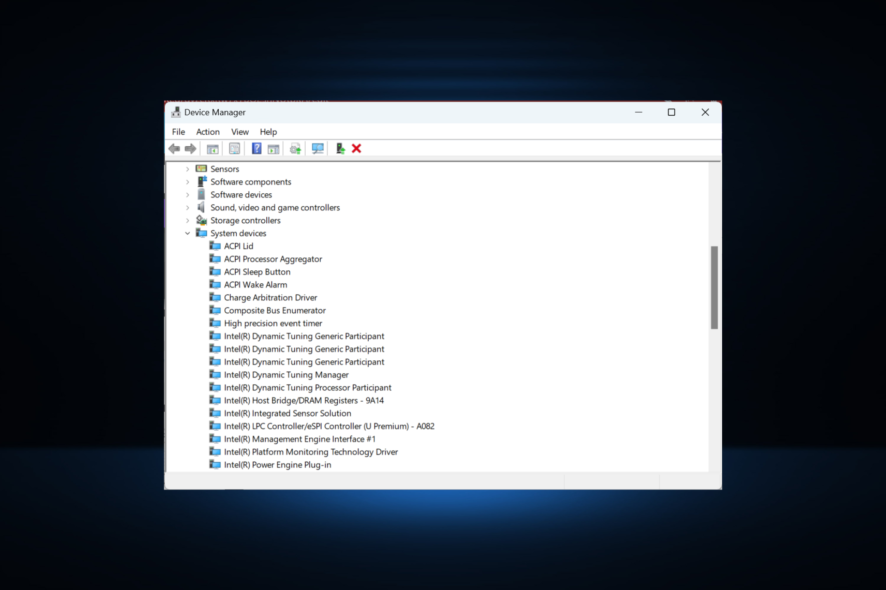Collapse the System devices category
Image resolution: width=886 pixels, height=590 pixels.
coord(188,233)
